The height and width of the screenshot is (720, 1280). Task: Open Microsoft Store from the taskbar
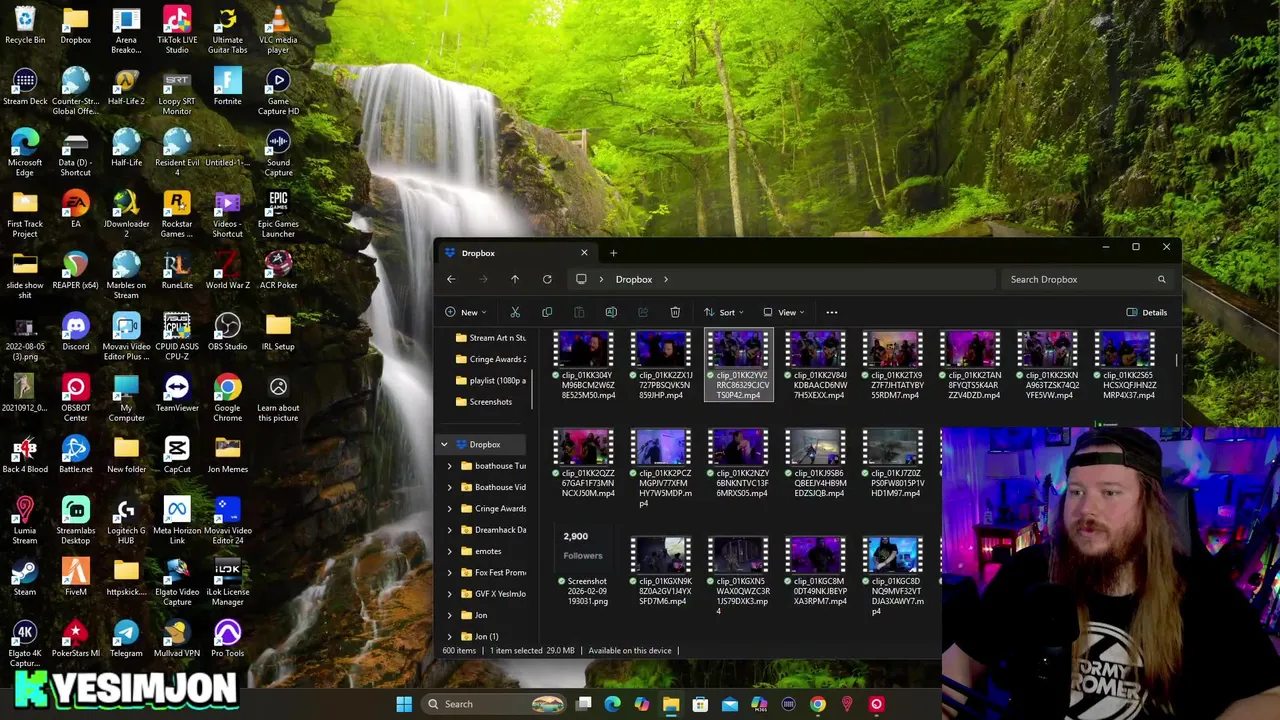[x=701, y=704]
